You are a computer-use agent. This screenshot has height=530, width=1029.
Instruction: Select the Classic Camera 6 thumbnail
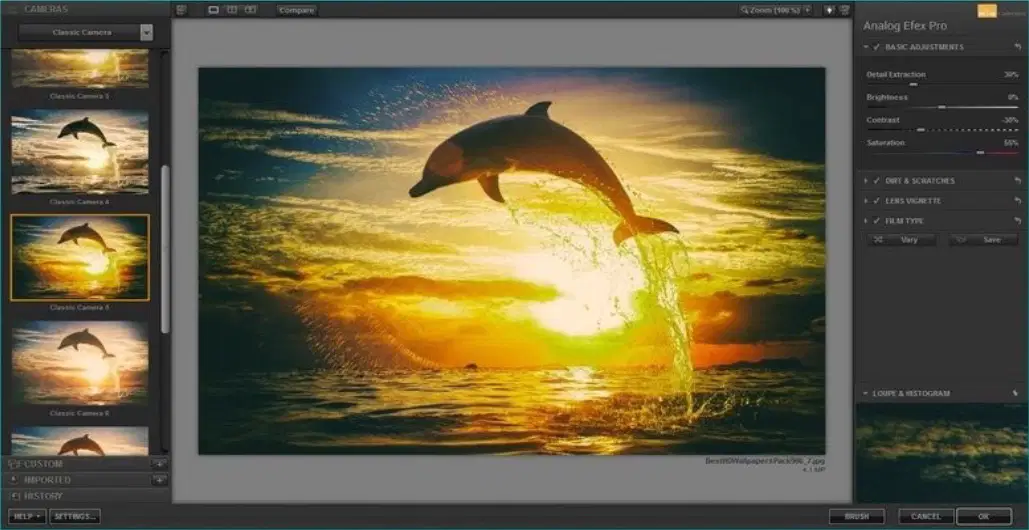[80, 363]
